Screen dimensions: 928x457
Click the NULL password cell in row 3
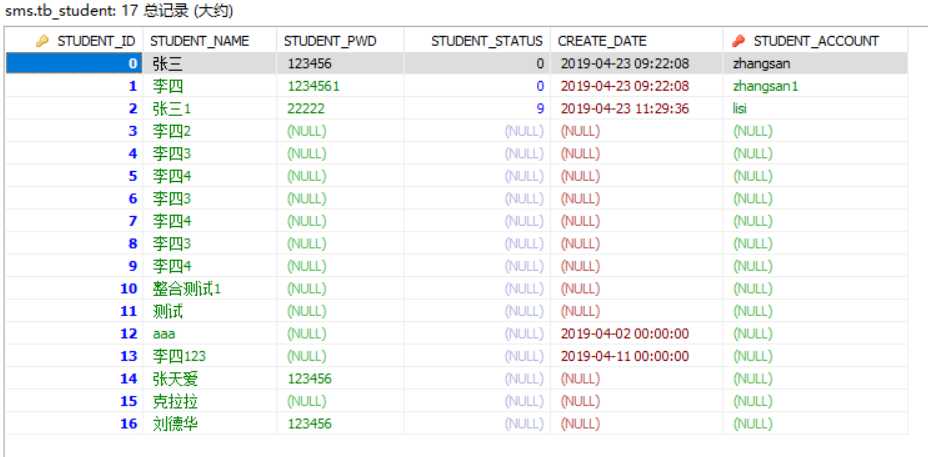[307, 131]
